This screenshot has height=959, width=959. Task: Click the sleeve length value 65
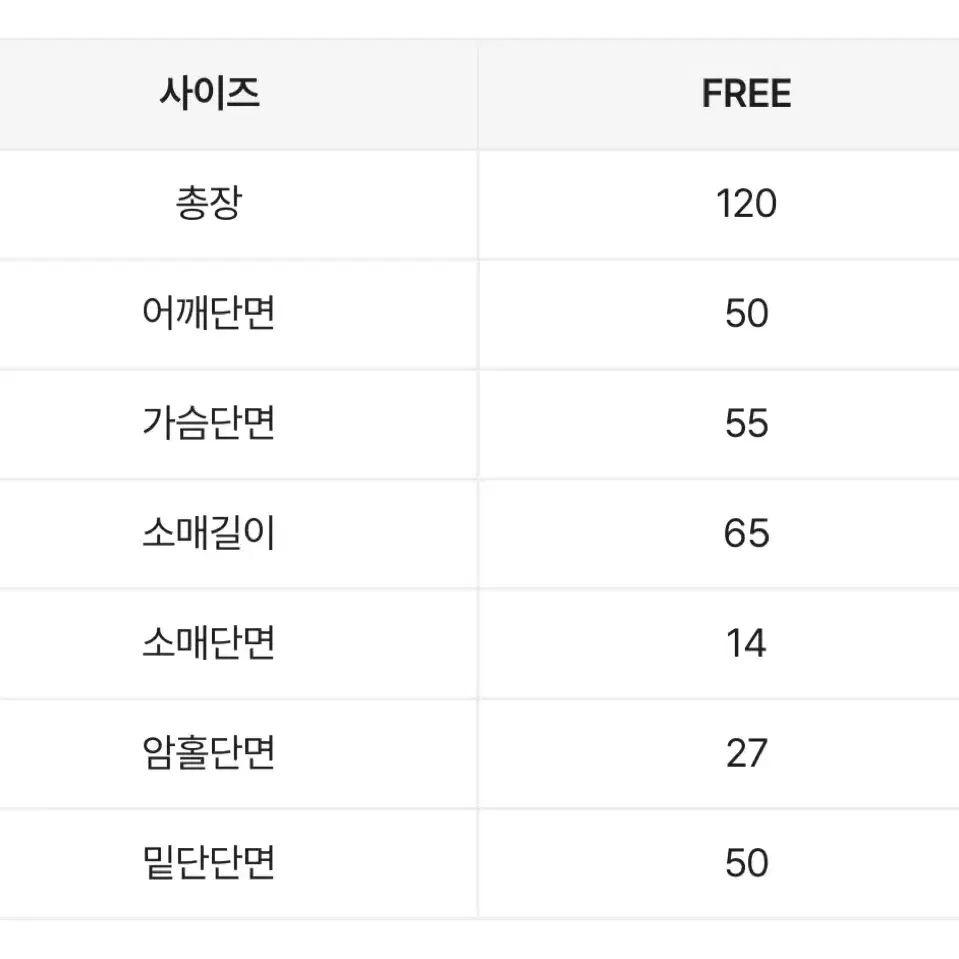click(x=746, y=533)
